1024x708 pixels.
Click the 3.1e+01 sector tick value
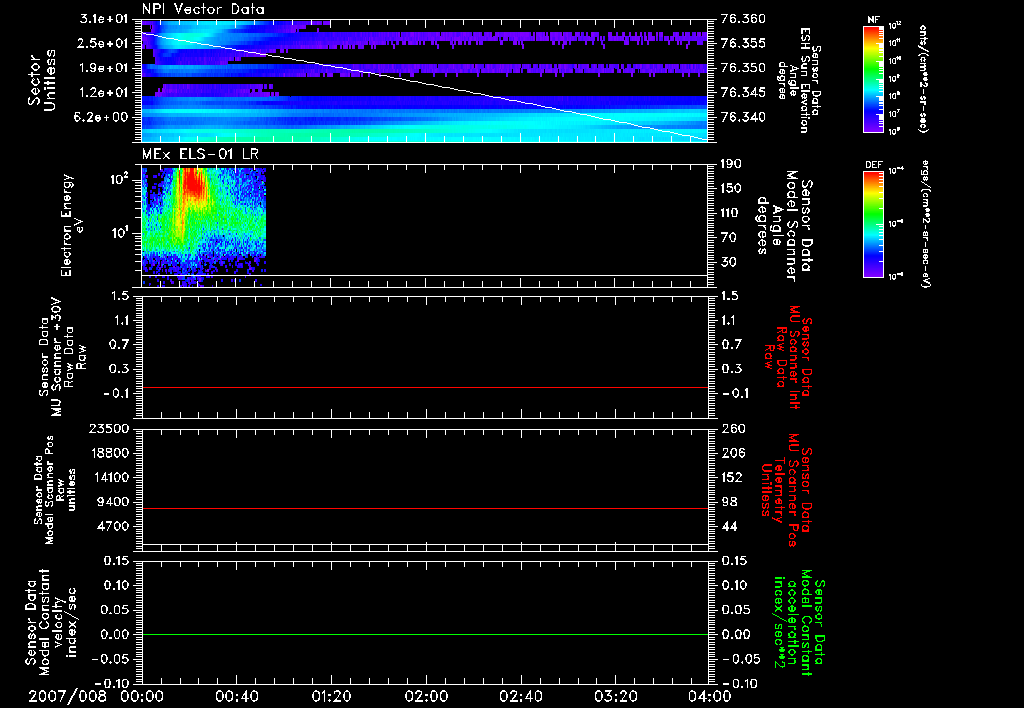(x=103, y=19)
